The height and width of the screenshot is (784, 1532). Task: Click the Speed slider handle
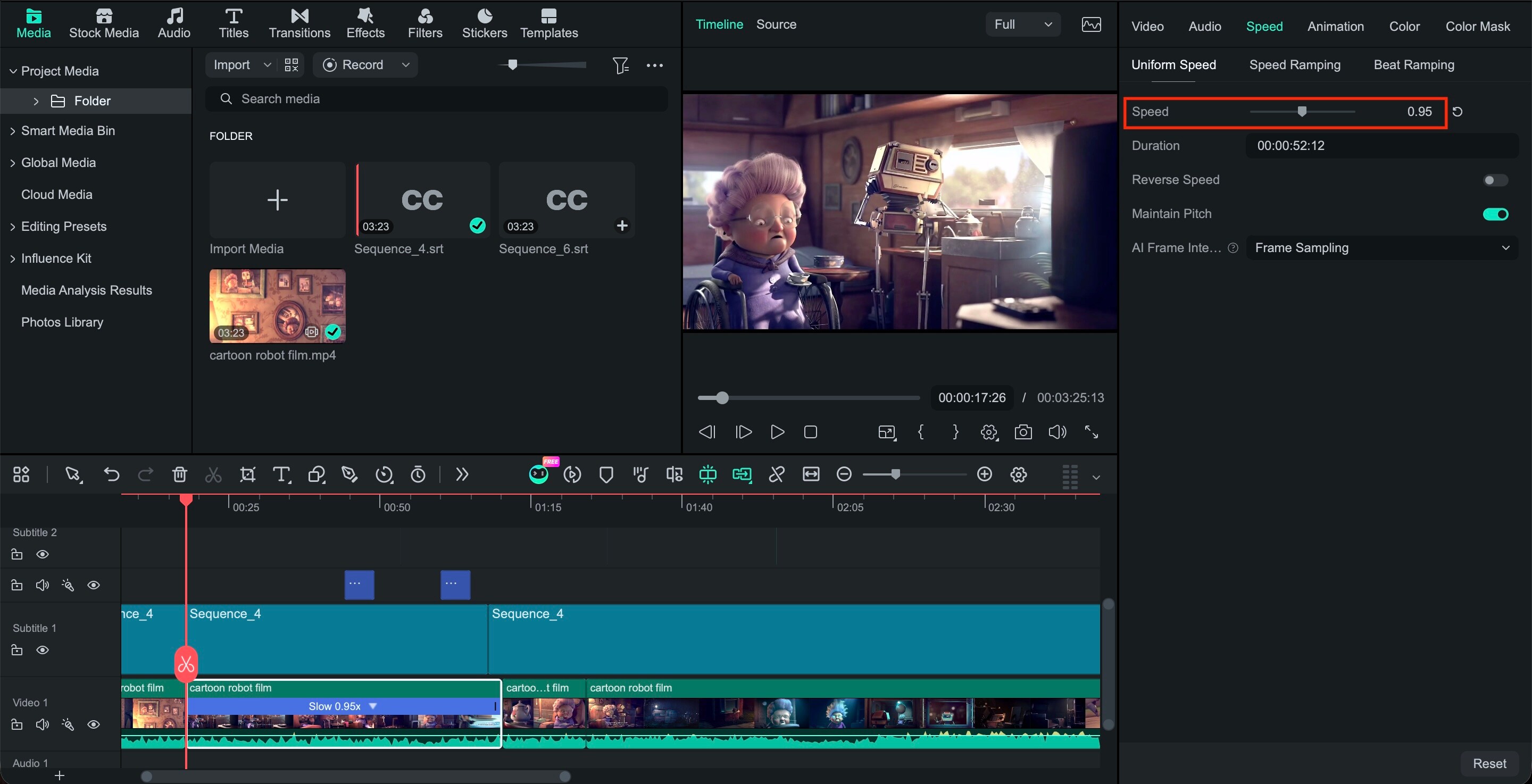click(1302, 112)
